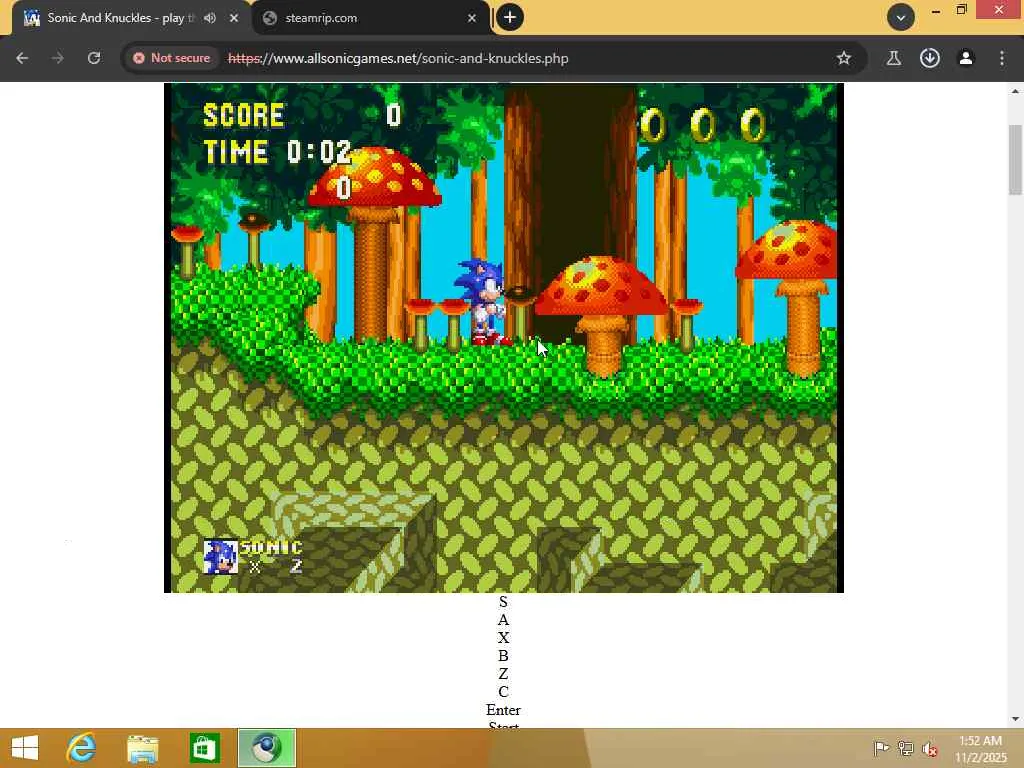Click the 'Enter' label below game
The image size is (1024, 768).
click(x=503, y=710)
